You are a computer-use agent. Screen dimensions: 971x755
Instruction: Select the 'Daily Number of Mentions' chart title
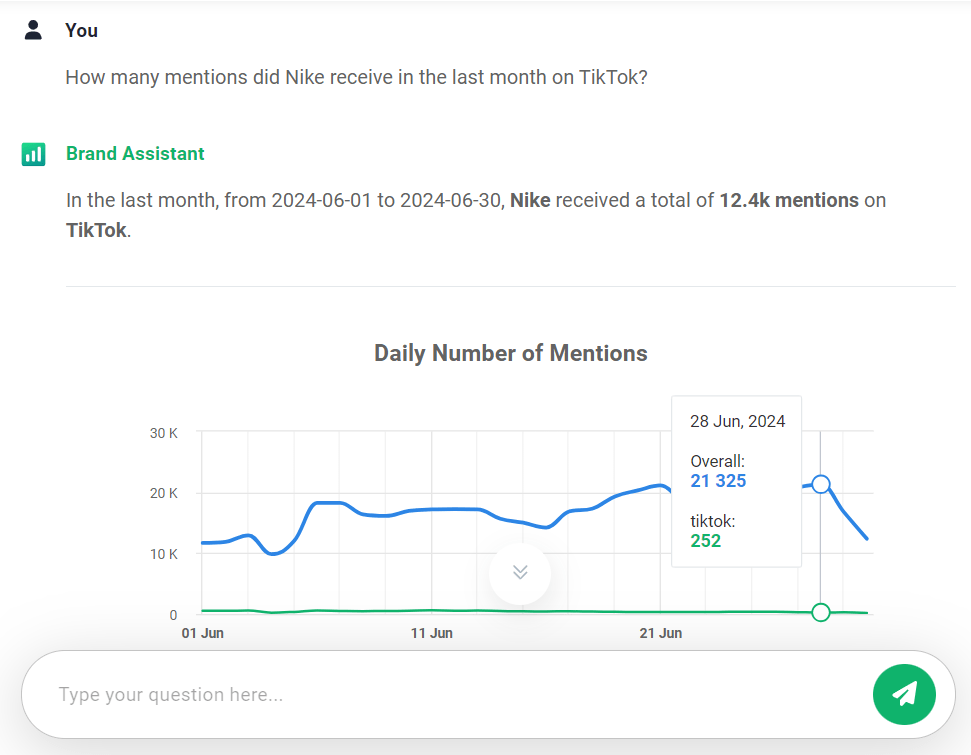511,353
